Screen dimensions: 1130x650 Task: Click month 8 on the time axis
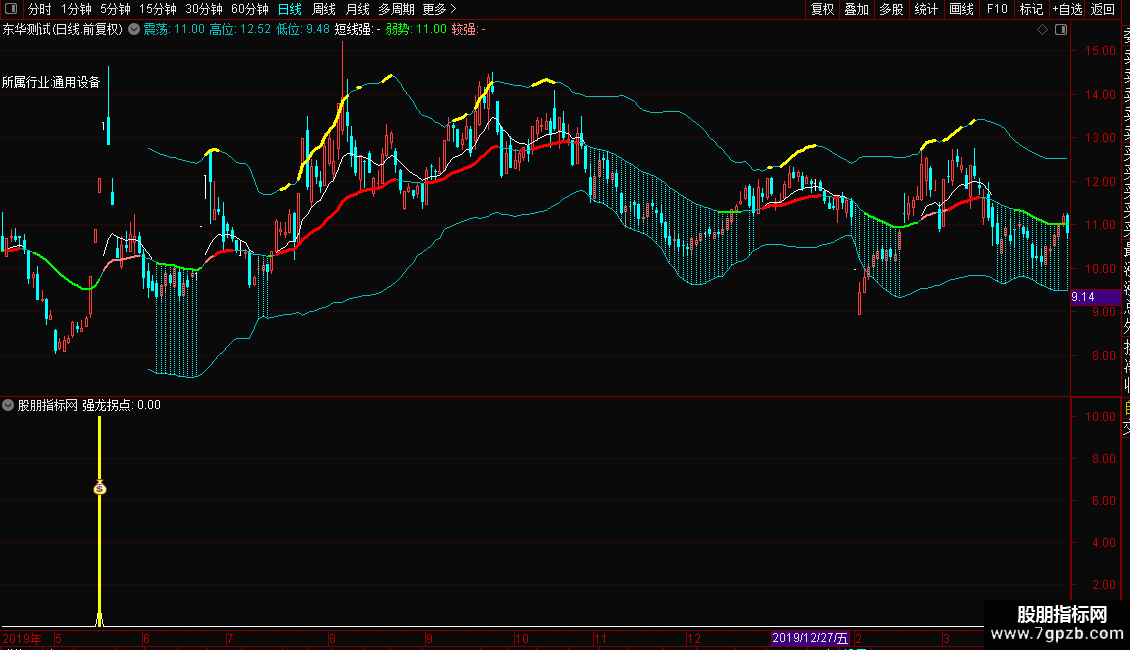click(x=332, y=638)
